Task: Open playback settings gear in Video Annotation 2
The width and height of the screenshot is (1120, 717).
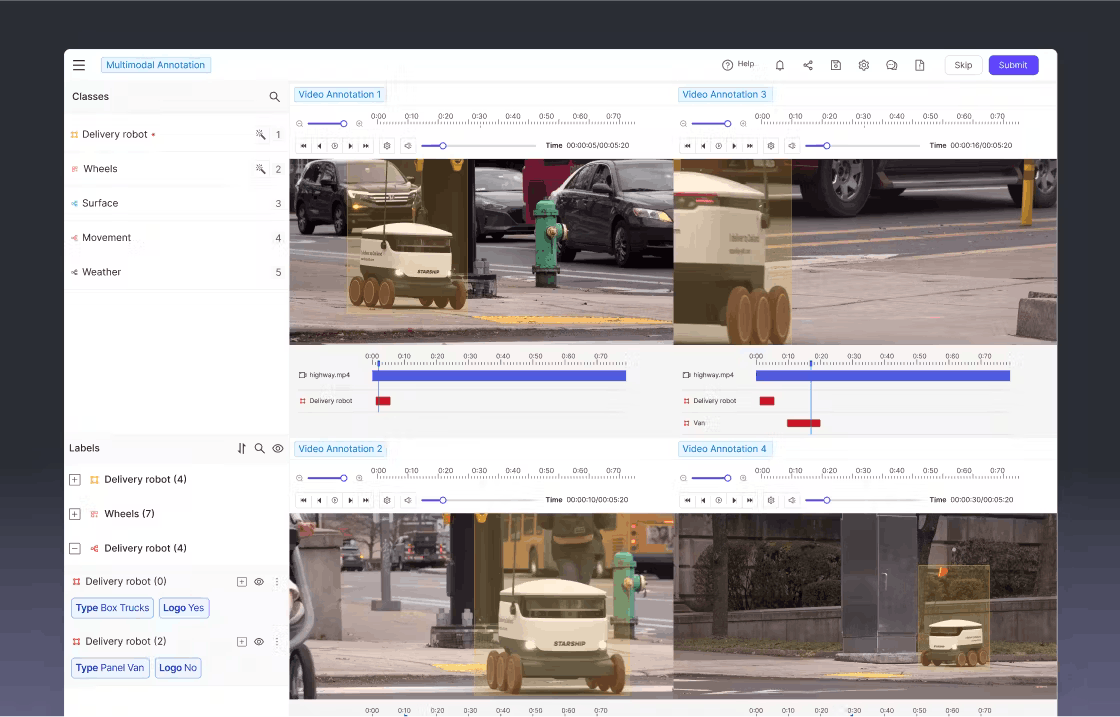Action: coord(388,500)
